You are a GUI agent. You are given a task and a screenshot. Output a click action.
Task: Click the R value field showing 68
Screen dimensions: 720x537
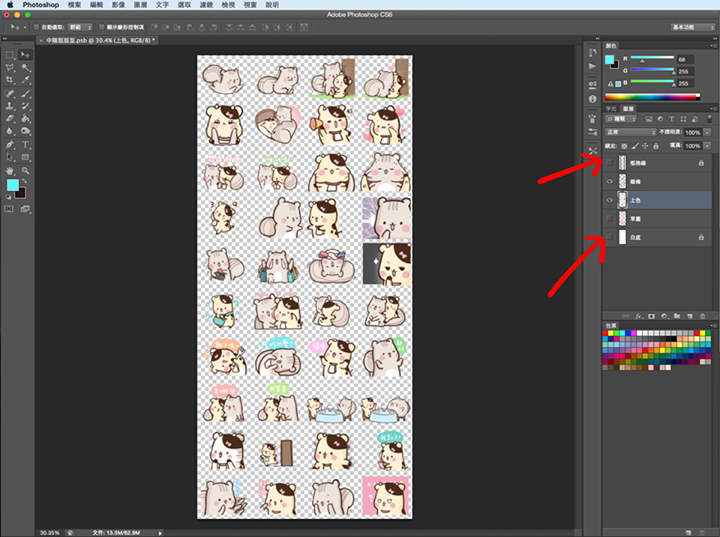(685, 59)
